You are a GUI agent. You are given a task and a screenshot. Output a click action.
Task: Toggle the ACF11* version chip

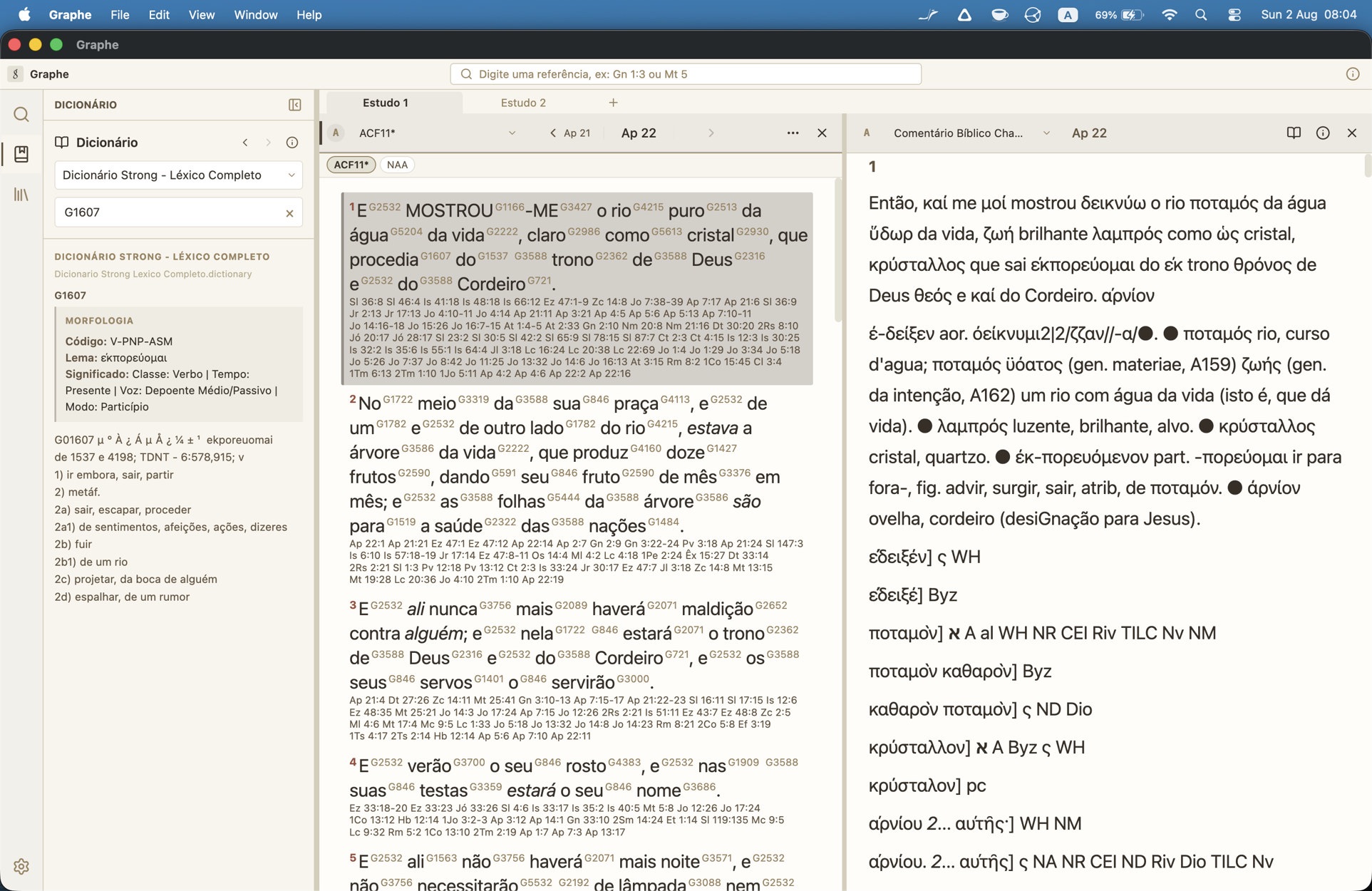click(x=351, y=165)
